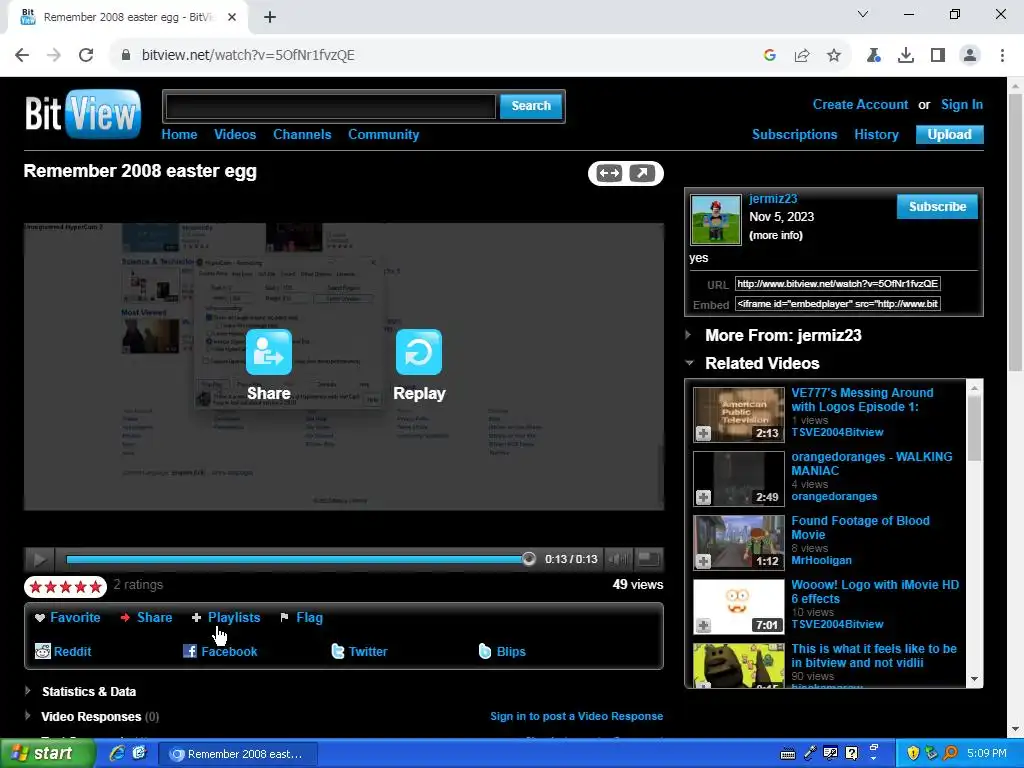Click the browser share page icon
The height and width of the screenshot is (768, 1024).
point(801,56)
